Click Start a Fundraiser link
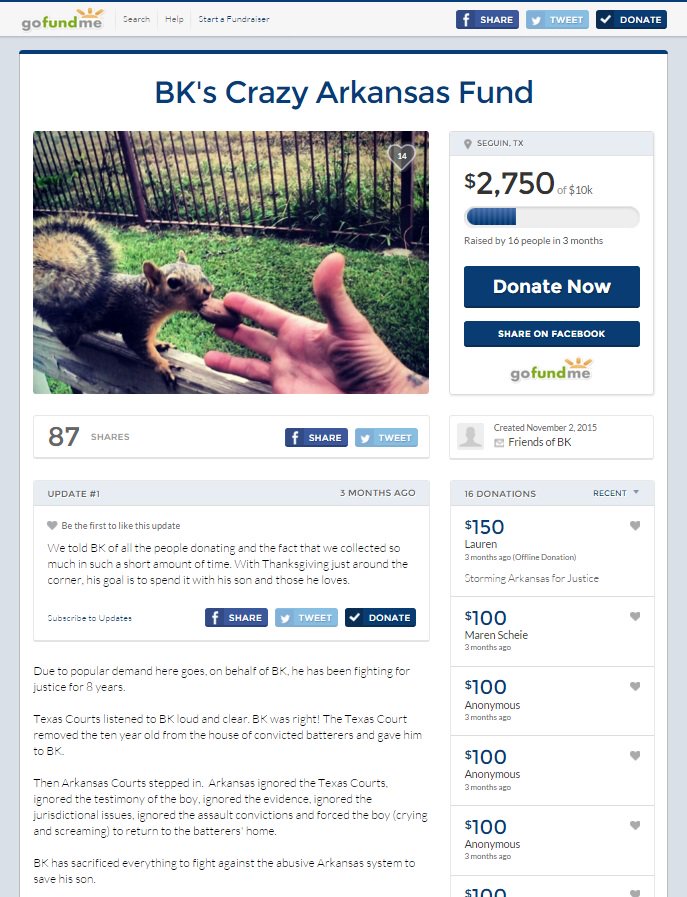Image resolution: width=687 pixels, height=897 pixels. coord(234,19)
